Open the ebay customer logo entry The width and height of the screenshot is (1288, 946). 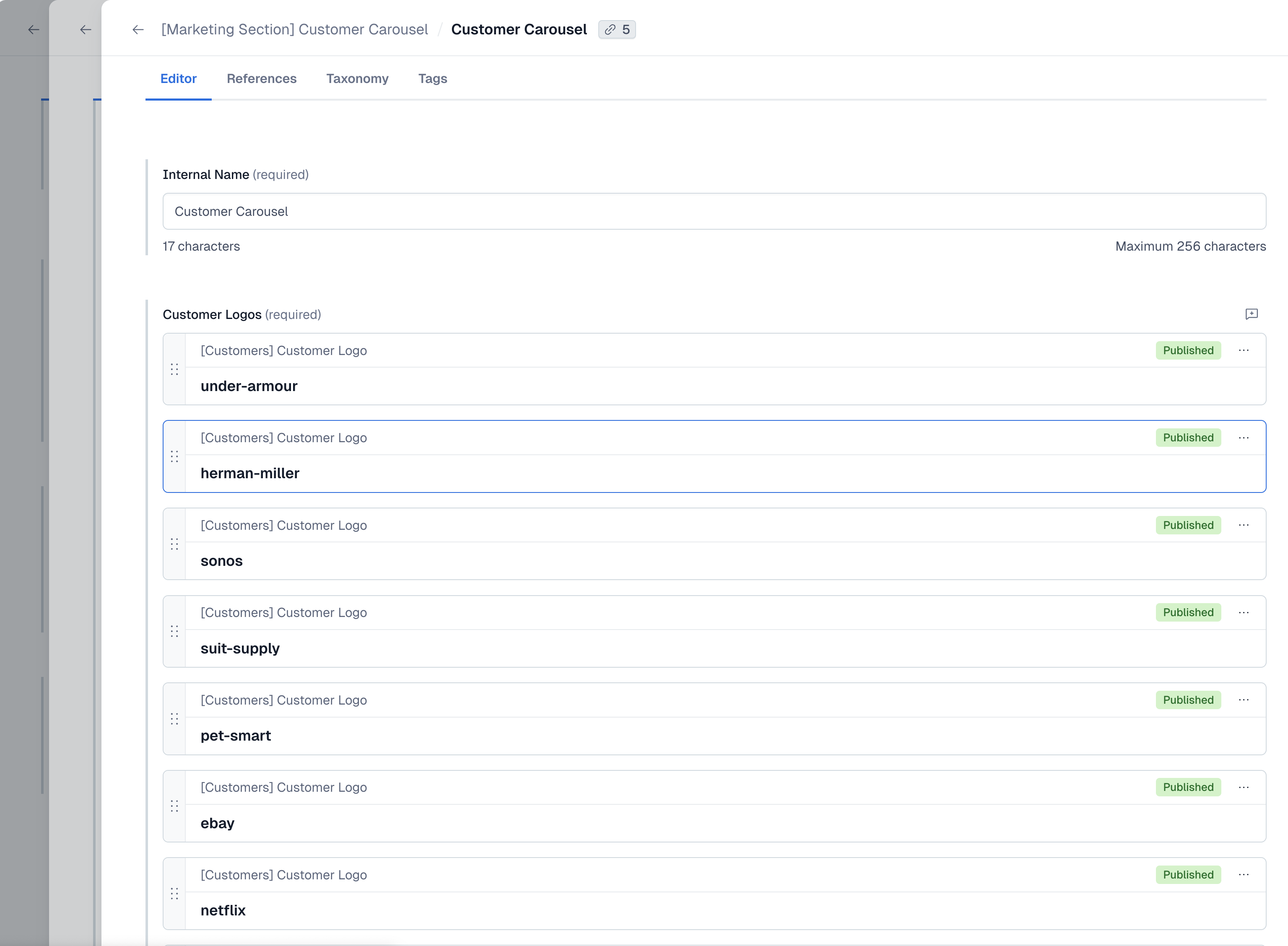[x=714, y=806]
